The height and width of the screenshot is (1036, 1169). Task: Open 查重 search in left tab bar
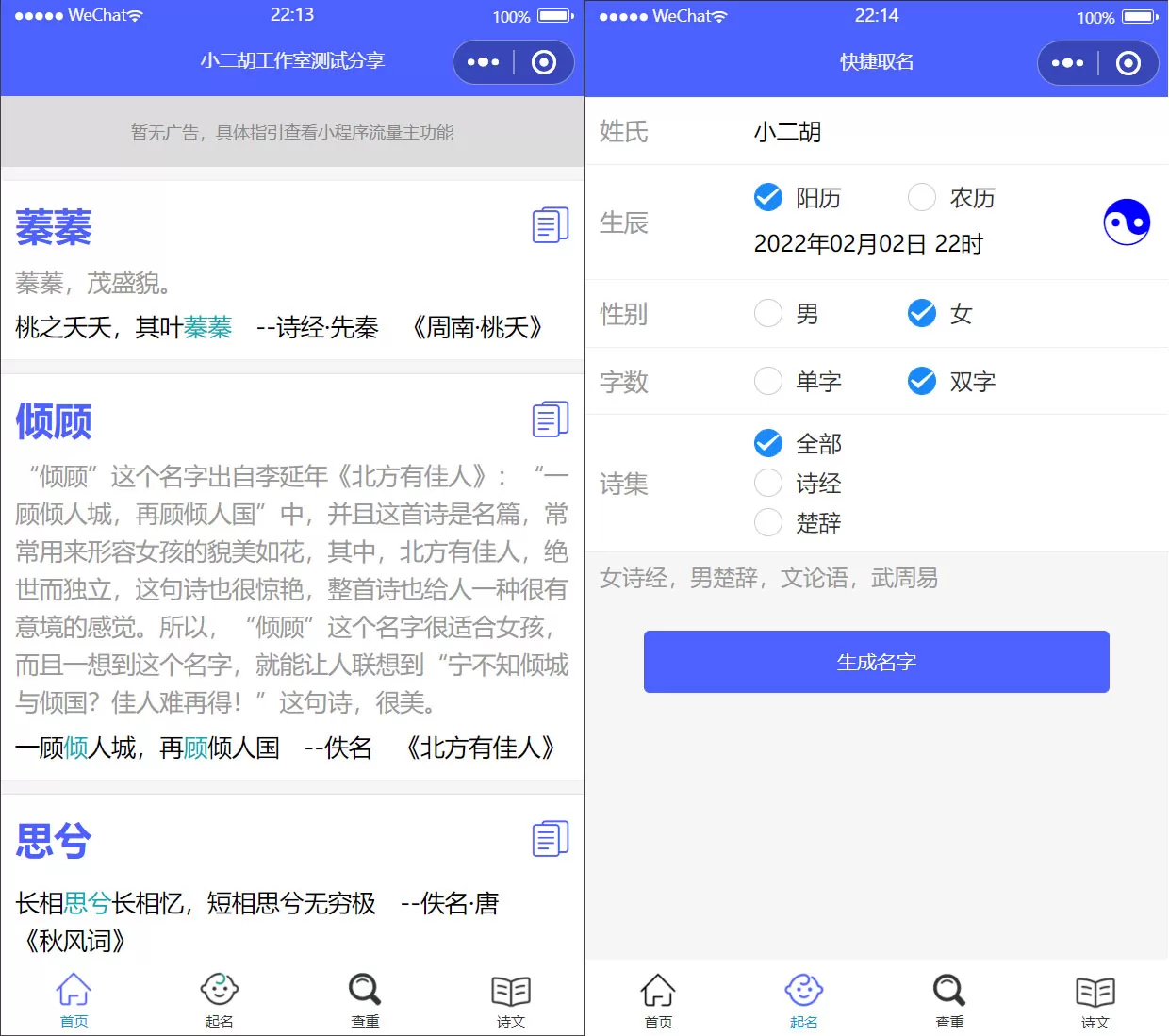tap(365, 999)
